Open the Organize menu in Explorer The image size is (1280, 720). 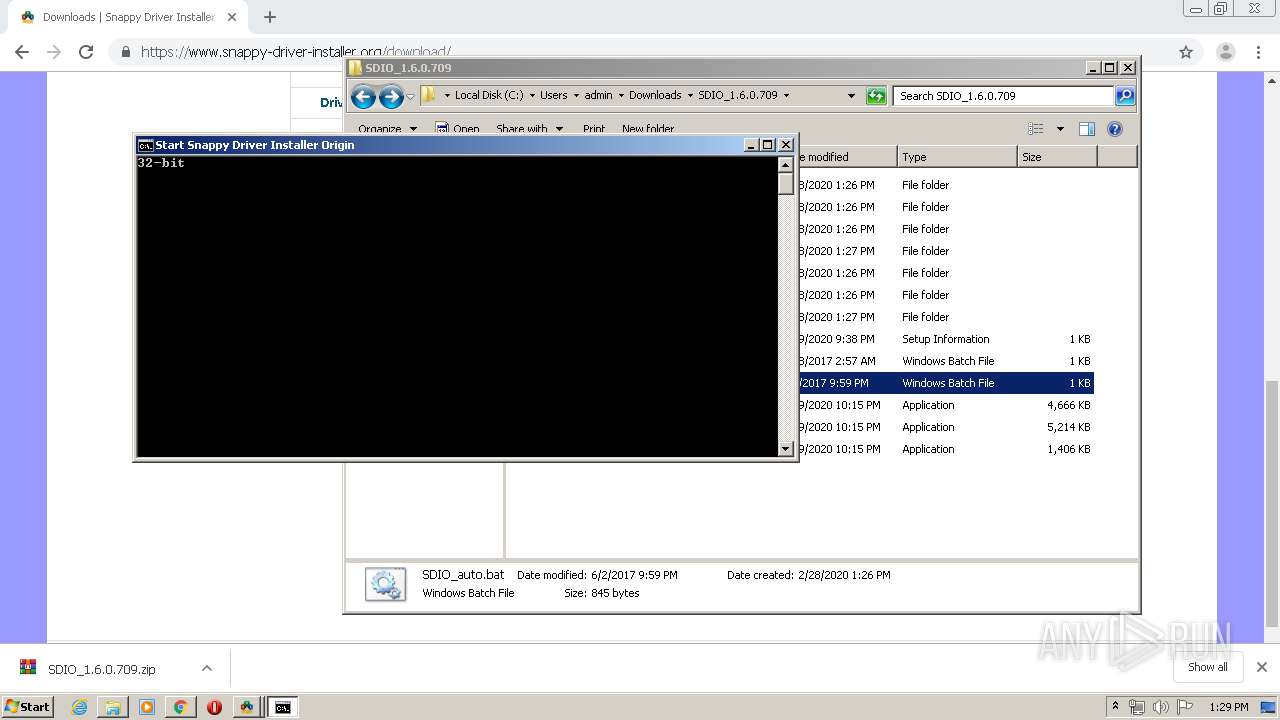point(387,129)
